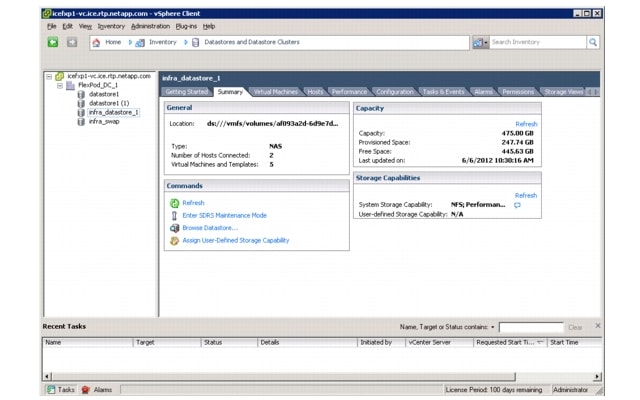Screen dimensions: 640x400
Task: Click the Tasks button in status bar
Action: 60,390
